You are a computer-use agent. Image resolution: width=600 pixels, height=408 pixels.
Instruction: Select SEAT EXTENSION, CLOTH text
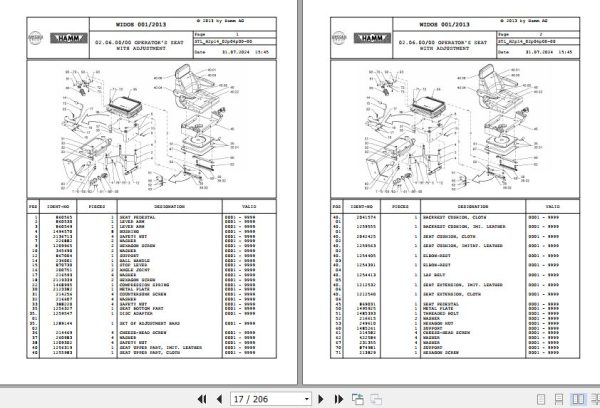click(x=452, y=294)
